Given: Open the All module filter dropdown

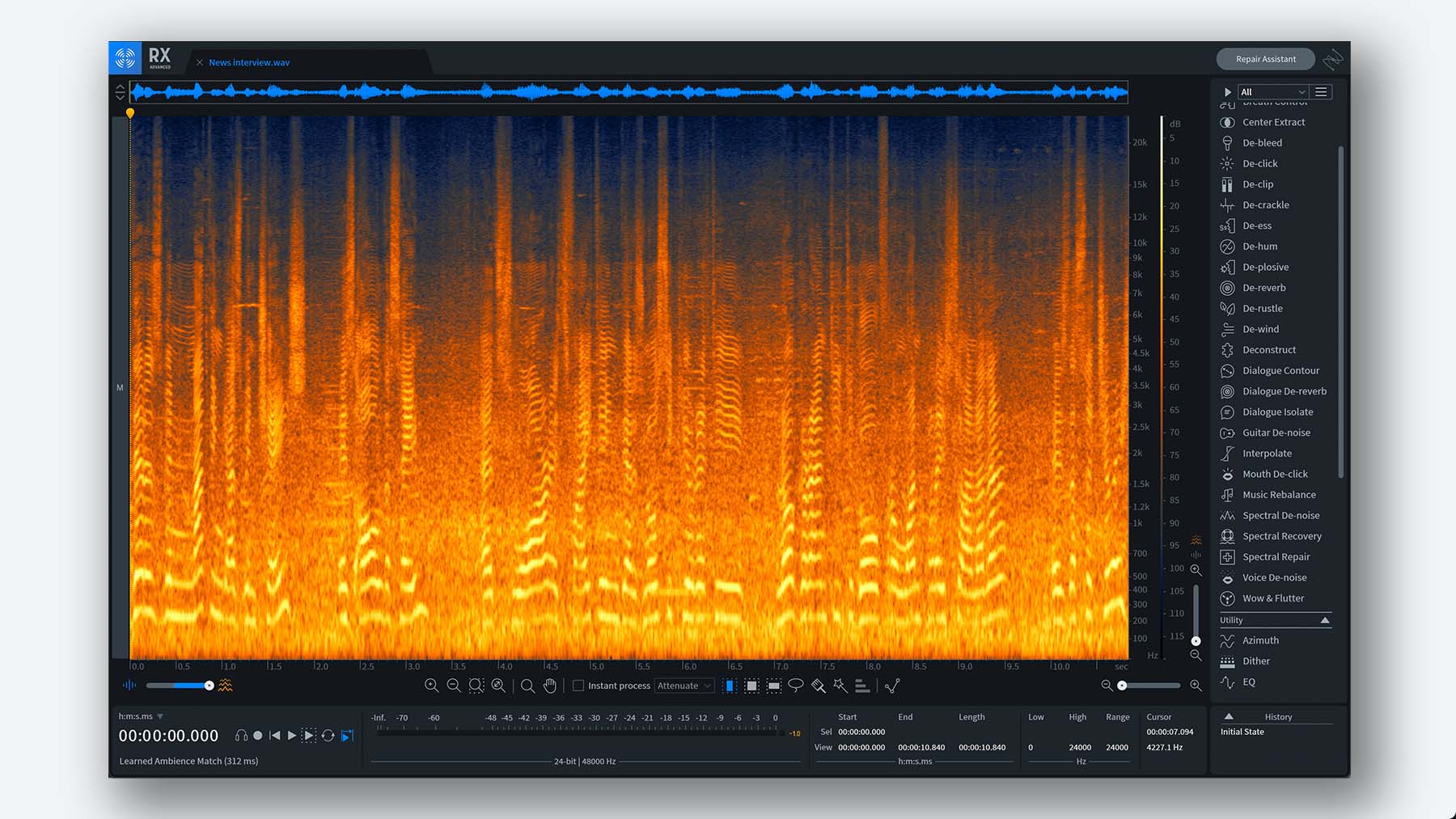Looking at the screenshot, I should (x=1272, y=92).
